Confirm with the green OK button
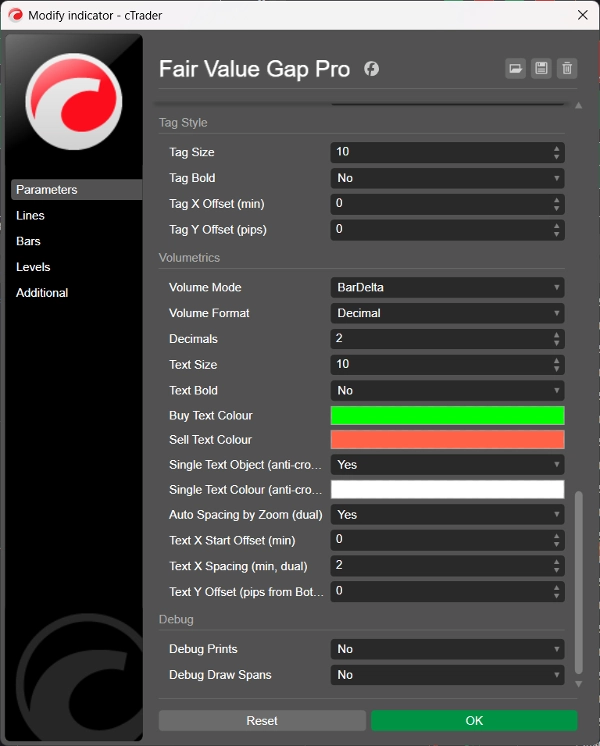Screen dimensions: 600x746 point(474,720)
